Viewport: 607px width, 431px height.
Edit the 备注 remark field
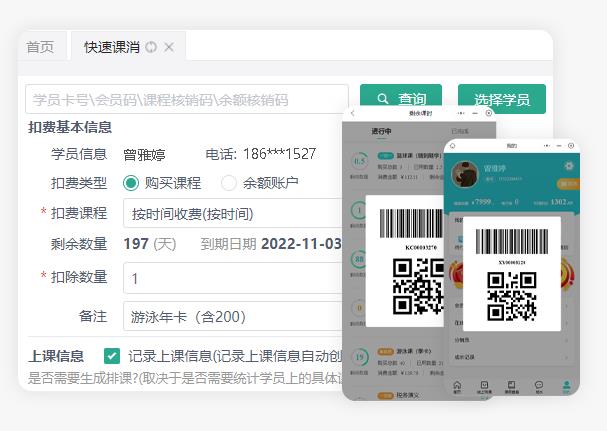[x=233, y=317]
